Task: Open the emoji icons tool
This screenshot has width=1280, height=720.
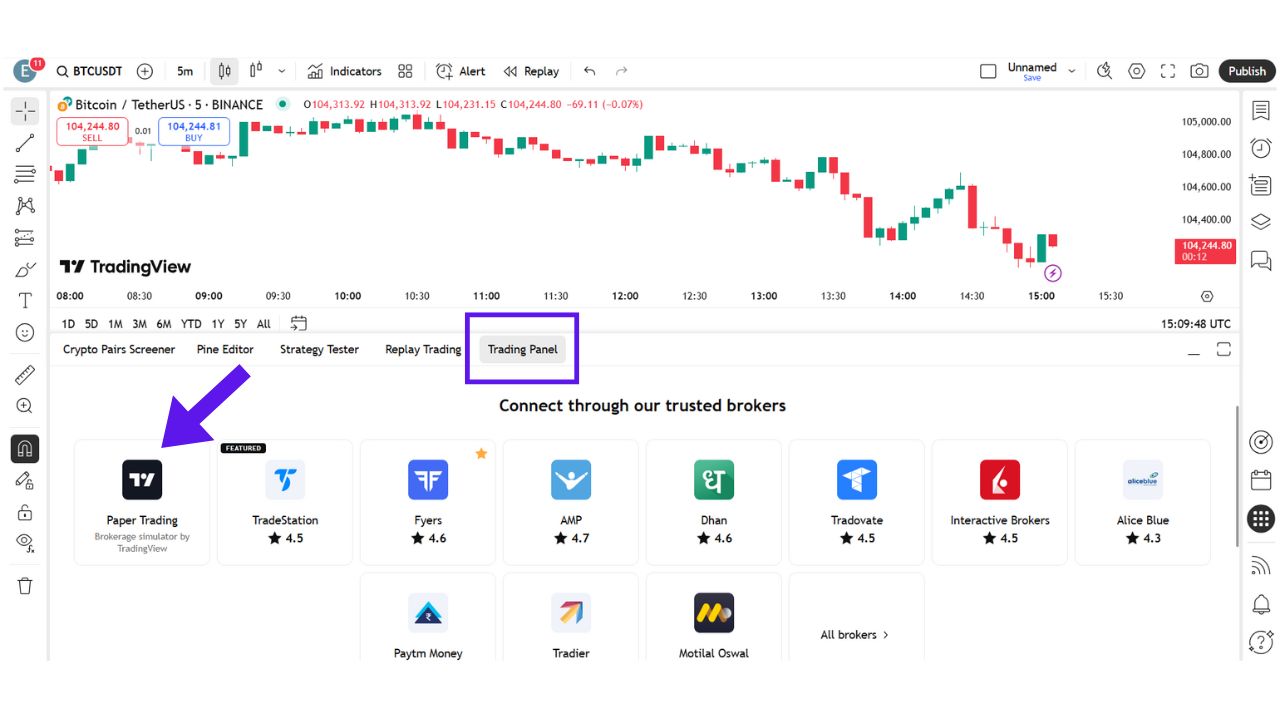Action: tap(25, 332)
